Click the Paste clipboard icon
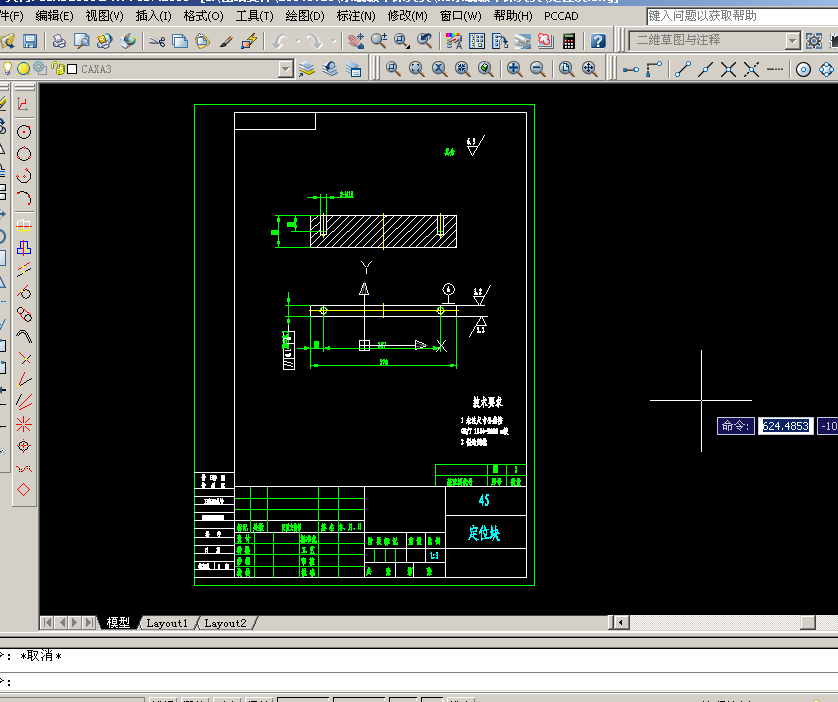Image resolution: width=838 pixels, height=702 pixels. point(203,41)
